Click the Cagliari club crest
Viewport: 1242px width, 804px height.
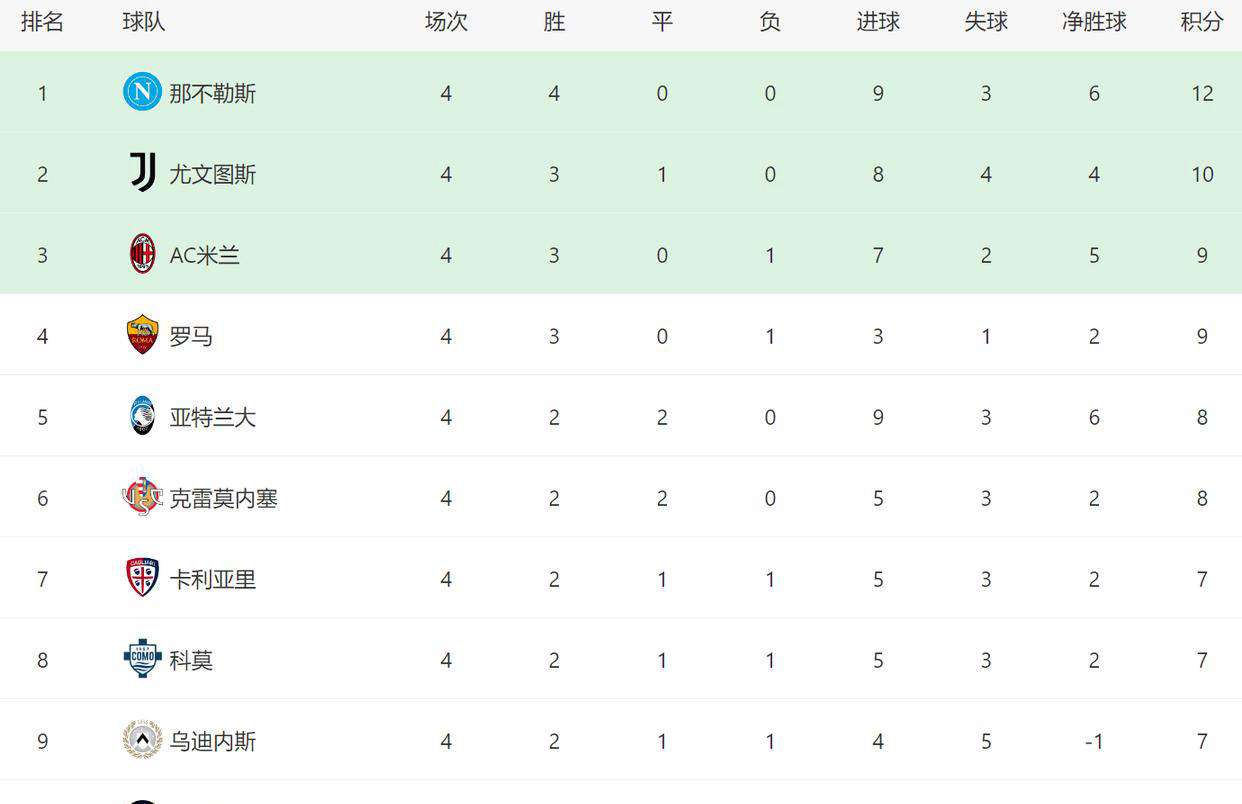coord(141,578)
